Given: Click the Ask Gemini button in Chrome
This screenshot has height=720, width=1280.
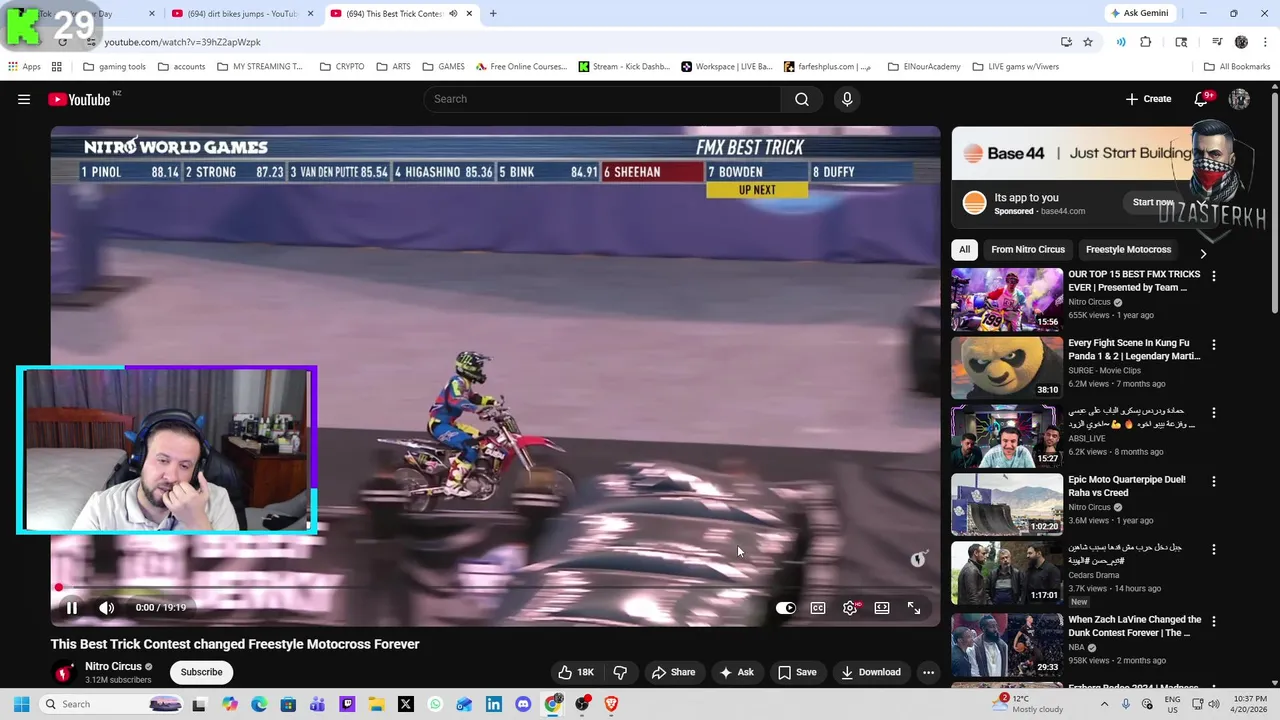Looking at the screenshot, I should (1139, 14).
